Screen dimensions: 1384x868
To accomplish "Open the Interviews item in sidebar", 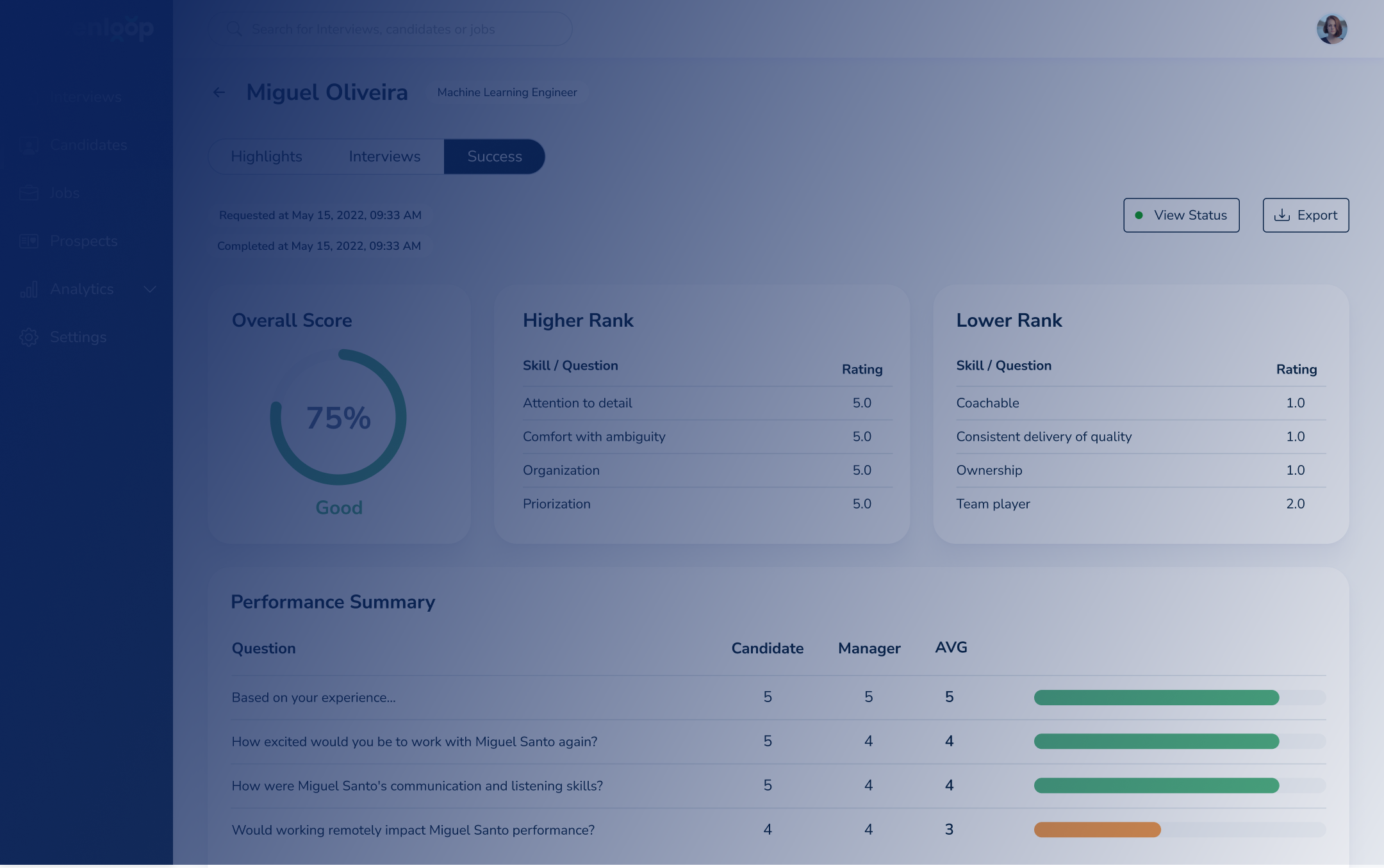I will (x=86, y=97).
